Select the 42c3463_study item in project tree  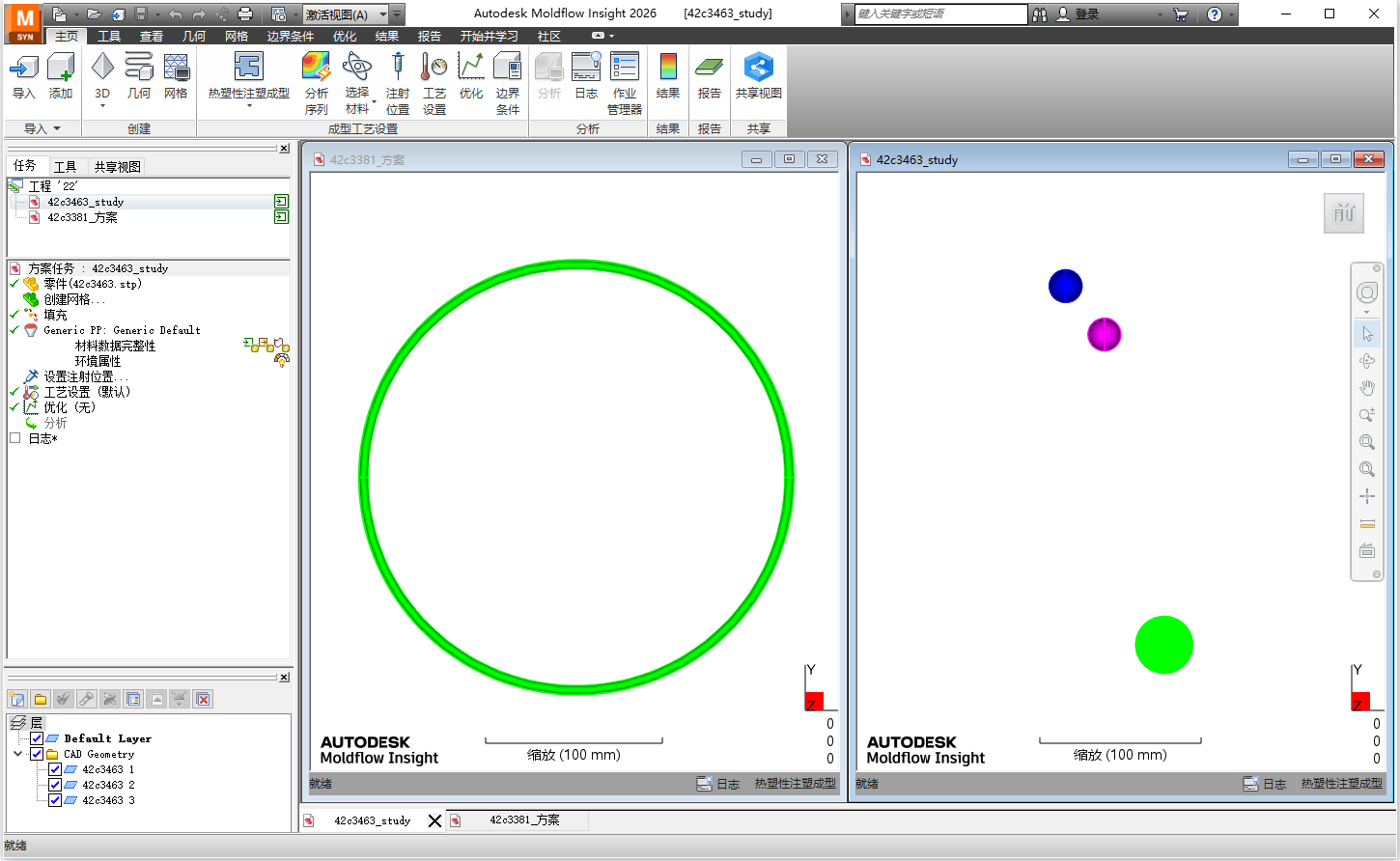[85, 202]
